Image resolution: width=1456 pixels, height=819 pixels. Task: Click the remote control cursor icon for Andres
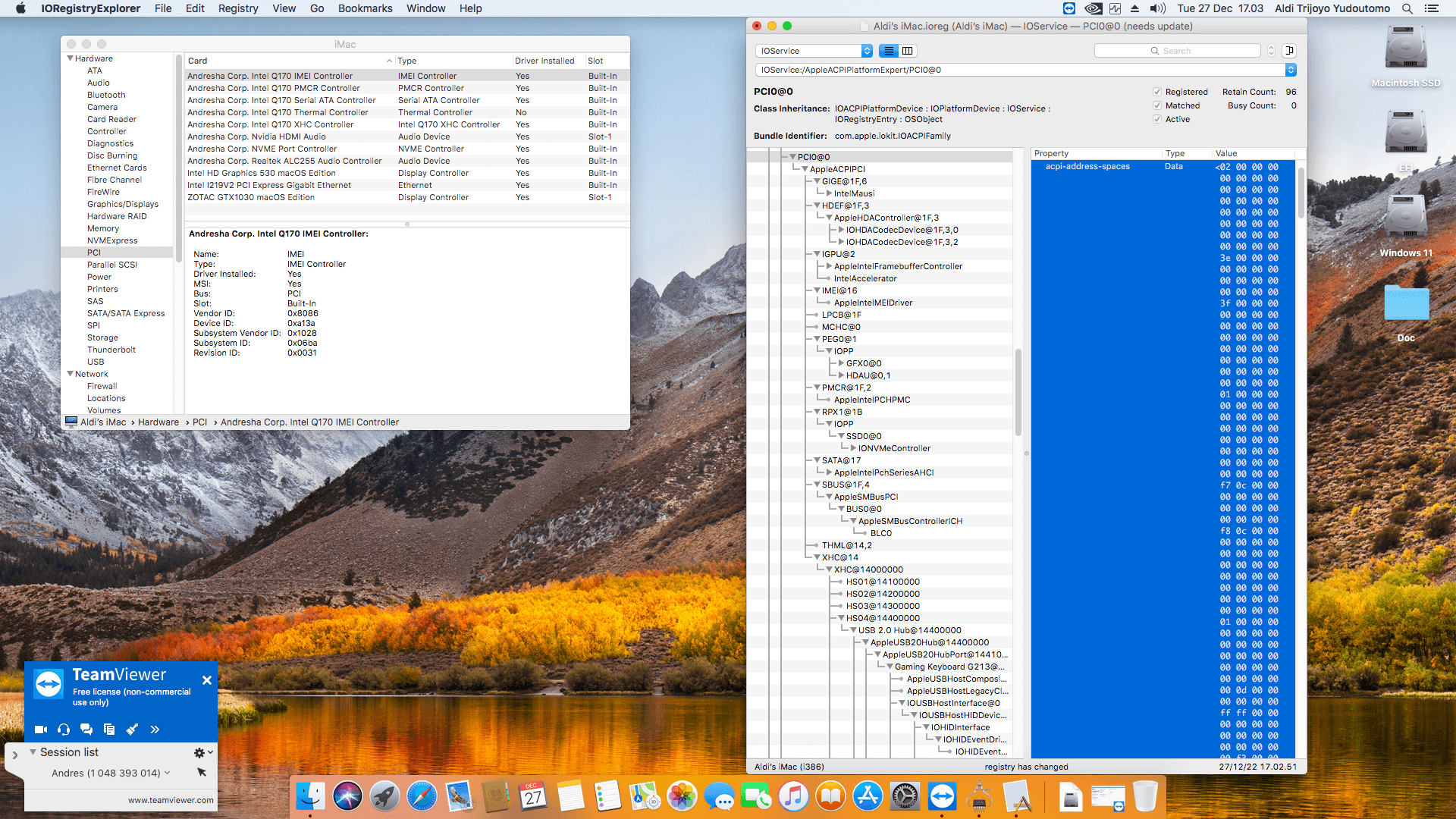tap(202, 772)
